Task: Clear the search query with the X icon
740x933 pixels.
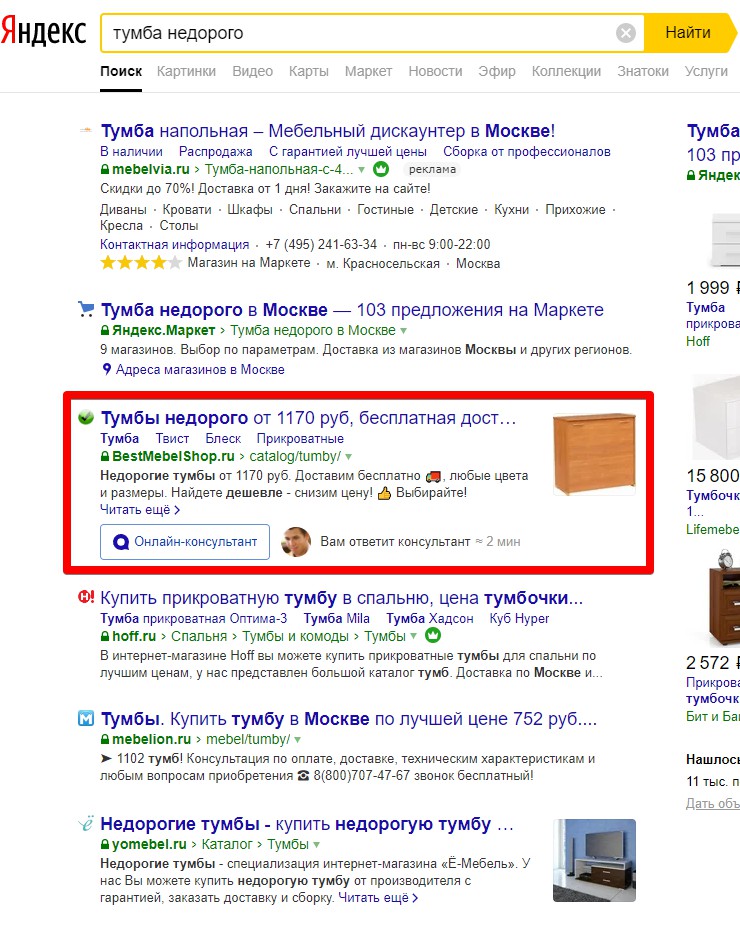Action: click(625, 33)
